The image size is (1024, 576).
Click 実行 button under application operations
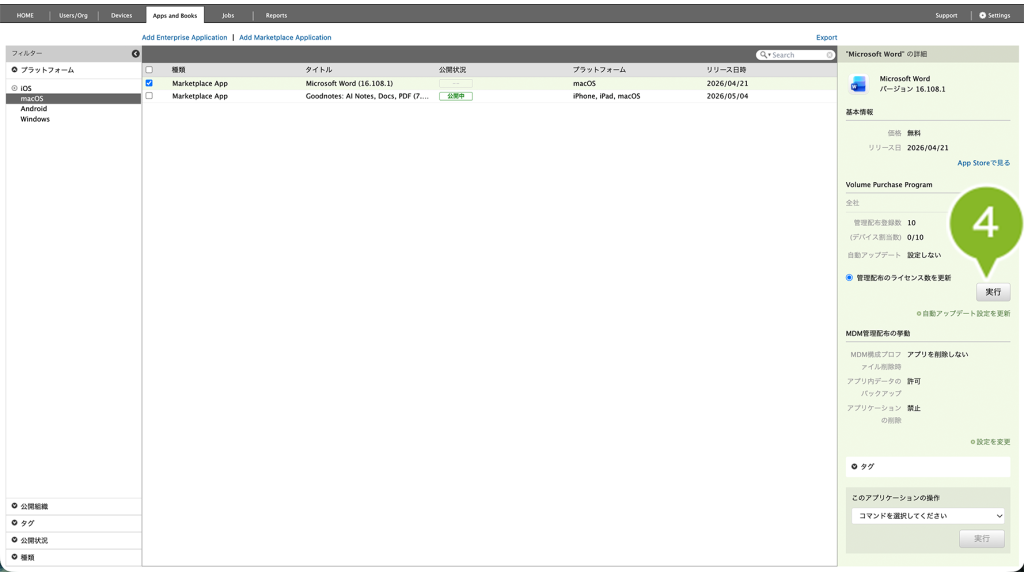pos(982,539)
